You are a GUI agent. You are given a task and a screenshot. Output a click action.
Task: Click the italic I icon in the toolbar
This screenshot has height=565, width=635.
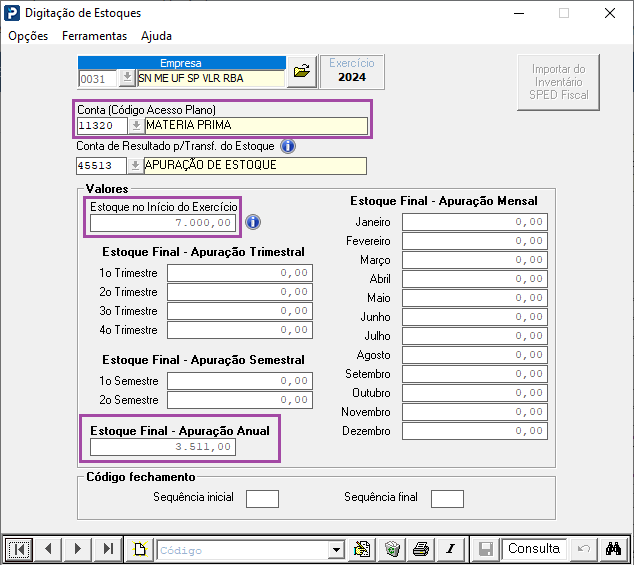point(451,549)
